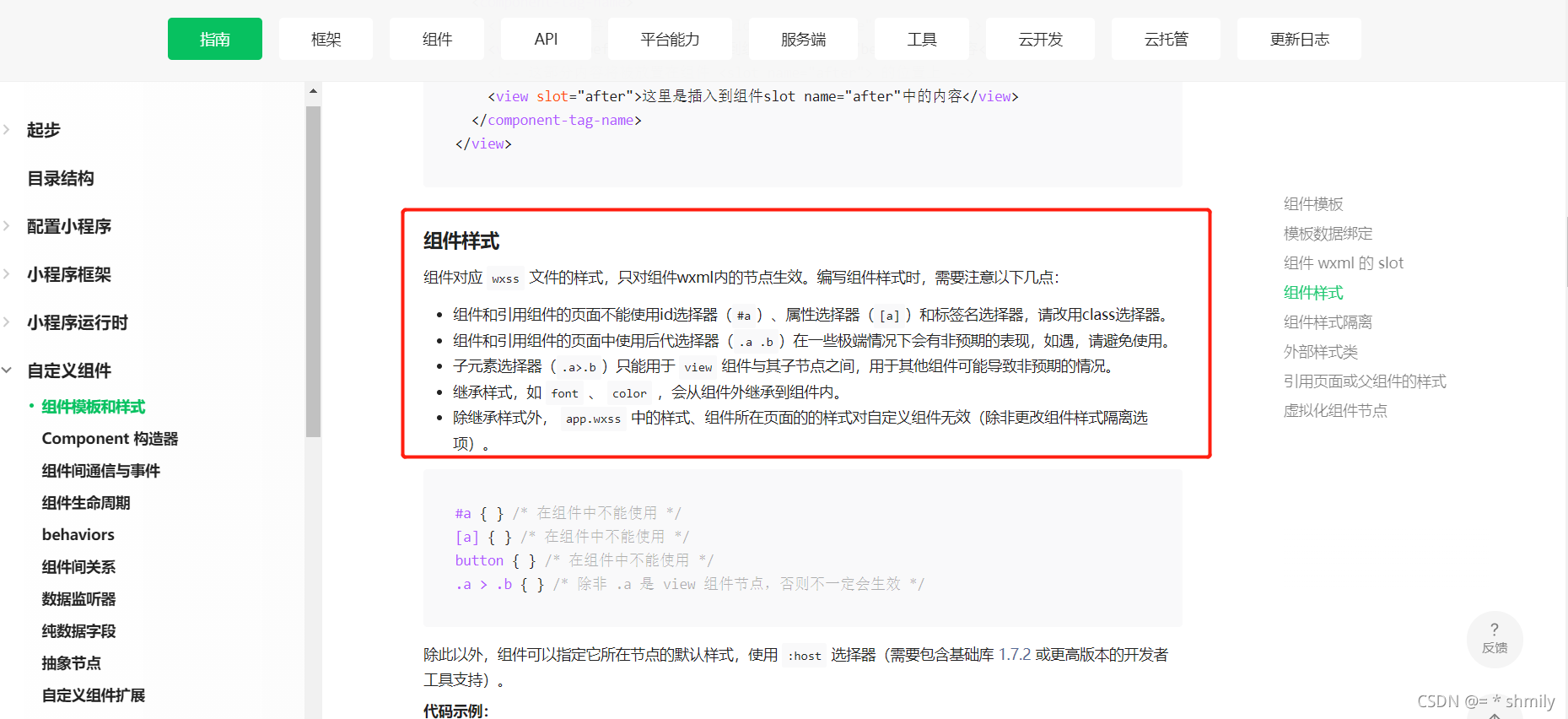Expand the 小程序框架 section chevron
Viewport: 1568px width, 719px height.
tap(7, 273)
